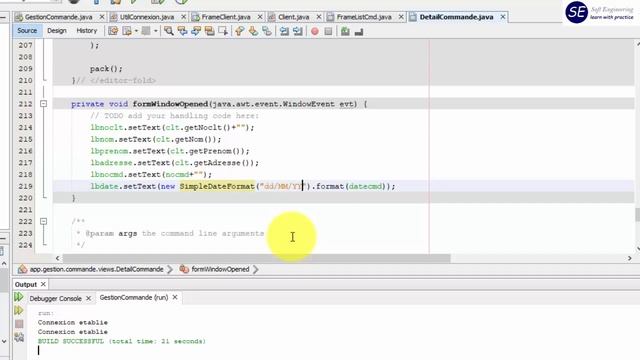This screenshot has width=640, height=360.
Task: Switch to GestionCommande.java editor tab
Action: (x=58, y=17)
